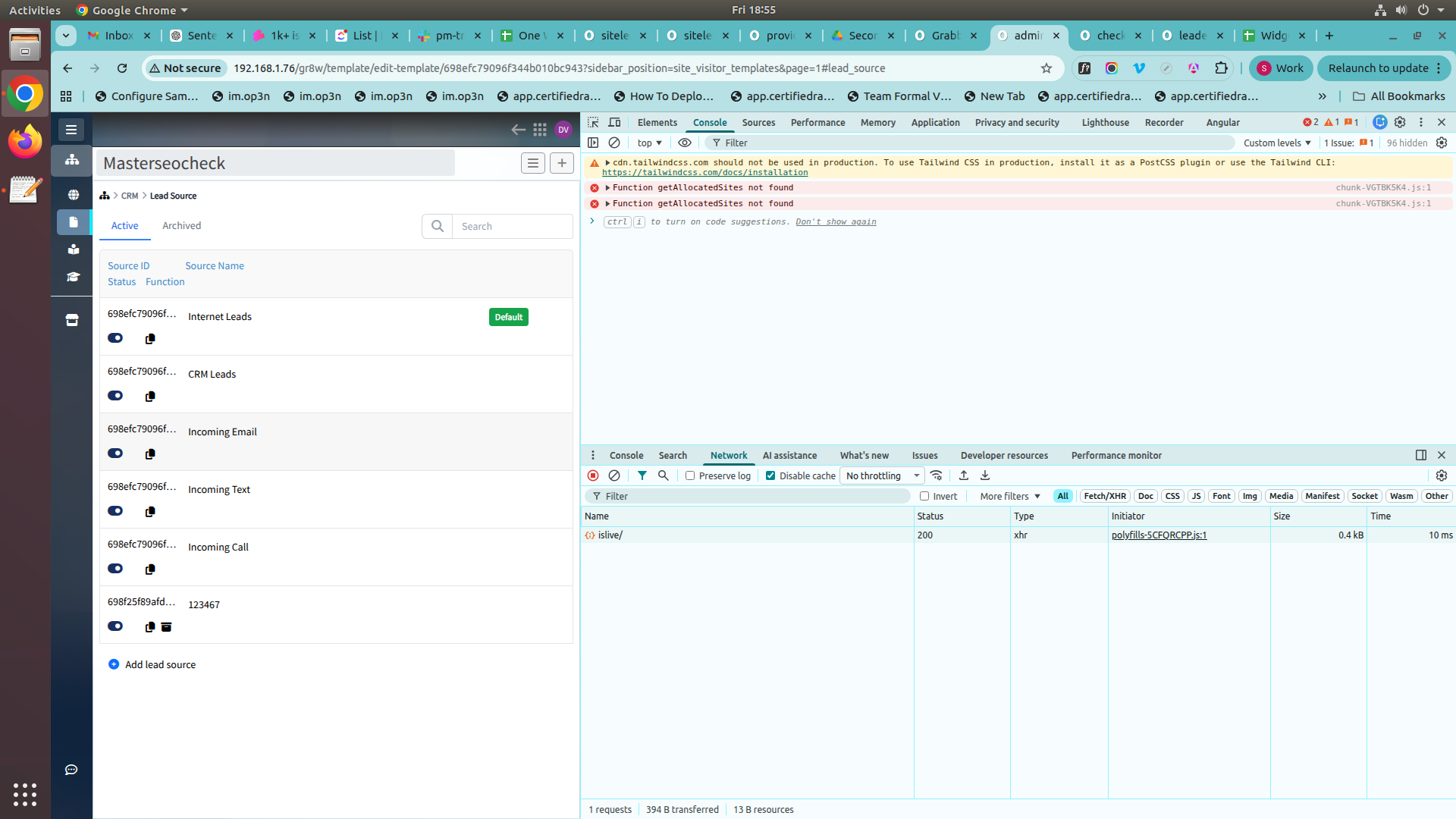Screen dimensions: 1456x819
Task: Toggle the CRM Leads status switch
Action: pyautogui.click(x=115, y=396)
